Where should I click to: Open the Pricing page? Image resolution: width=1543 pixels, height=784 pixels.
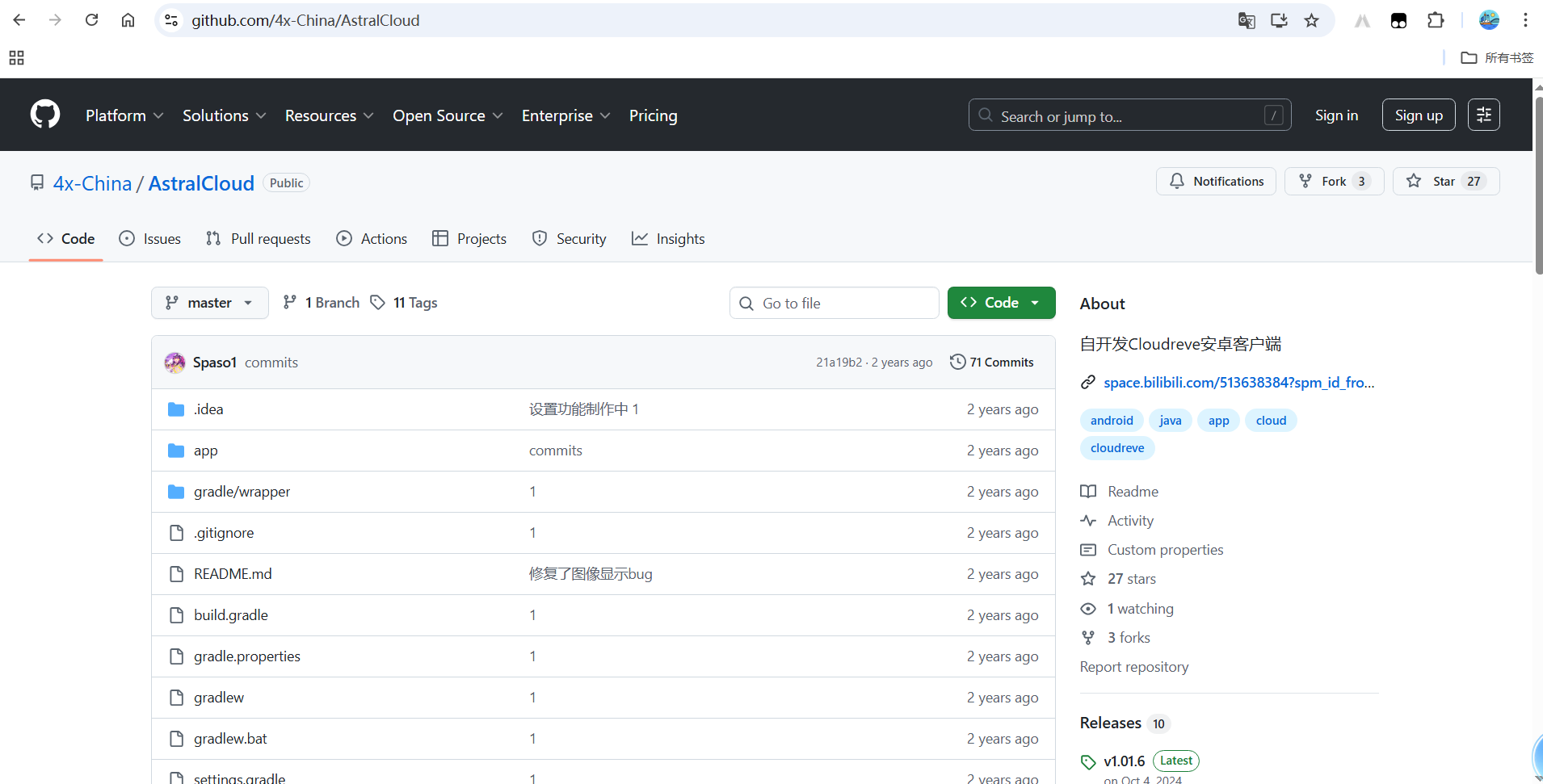click(653, 115)
